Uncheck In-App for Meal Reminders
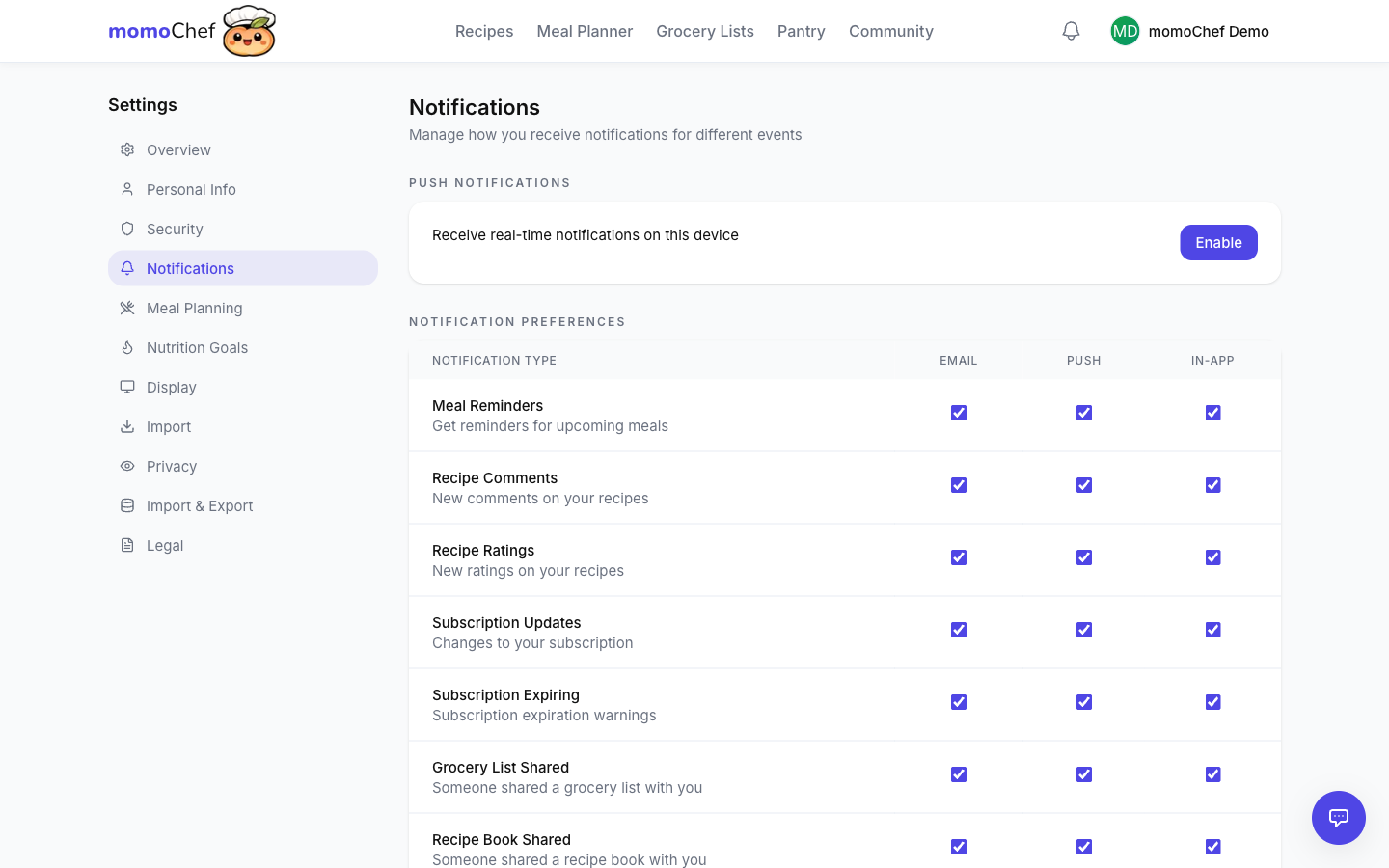The image size is (1389, 868). tap(1213, 413)
